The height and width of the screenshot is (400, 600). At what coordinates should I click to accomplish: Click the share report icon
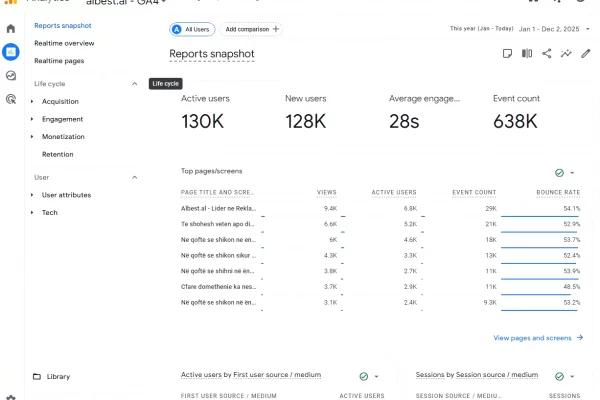pyautogui.click(x=547, y=54)
